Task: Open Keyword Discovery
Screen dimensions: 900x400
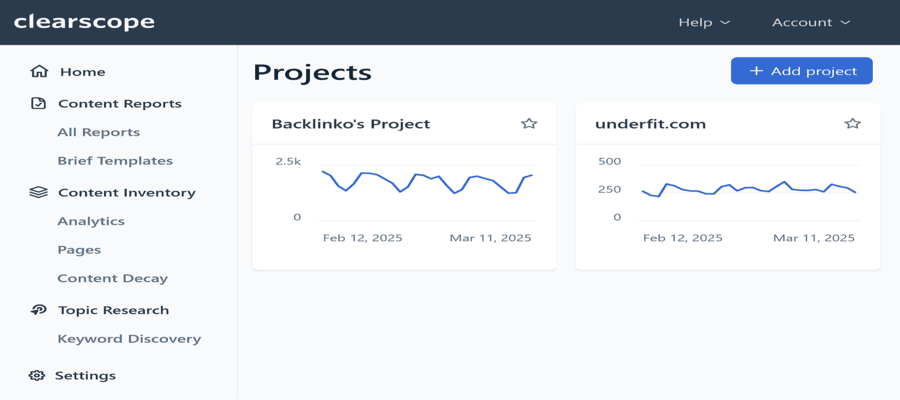Action: click(x=129, y=339)
